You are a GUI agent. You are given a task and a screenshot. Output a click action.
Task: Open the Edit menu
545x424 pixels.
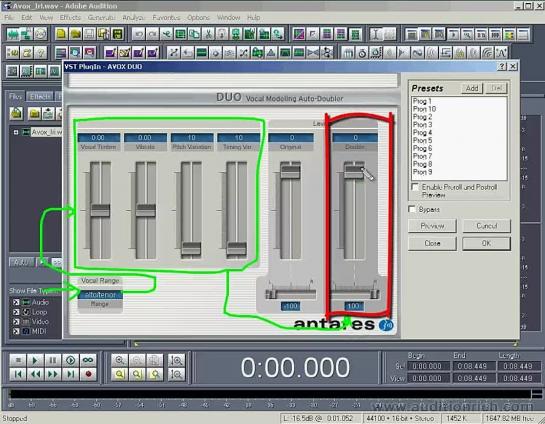27,18
